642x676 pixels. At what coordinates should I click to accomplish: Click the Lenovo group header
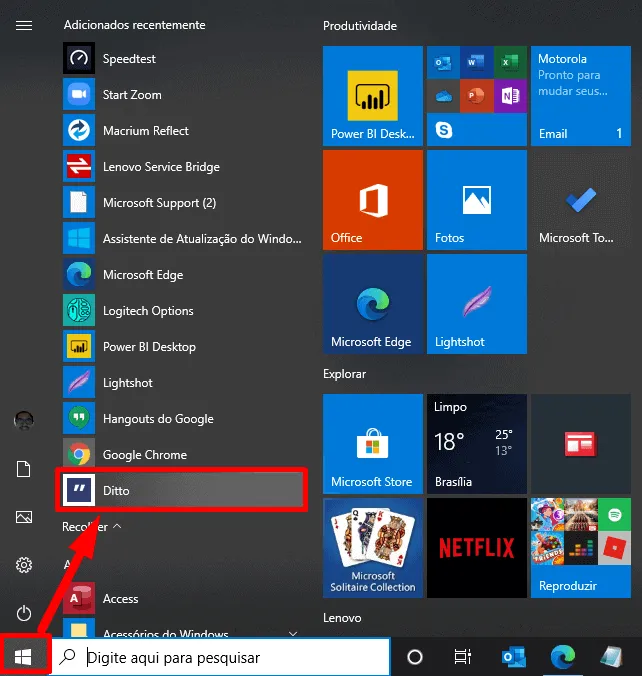(342, 618)
